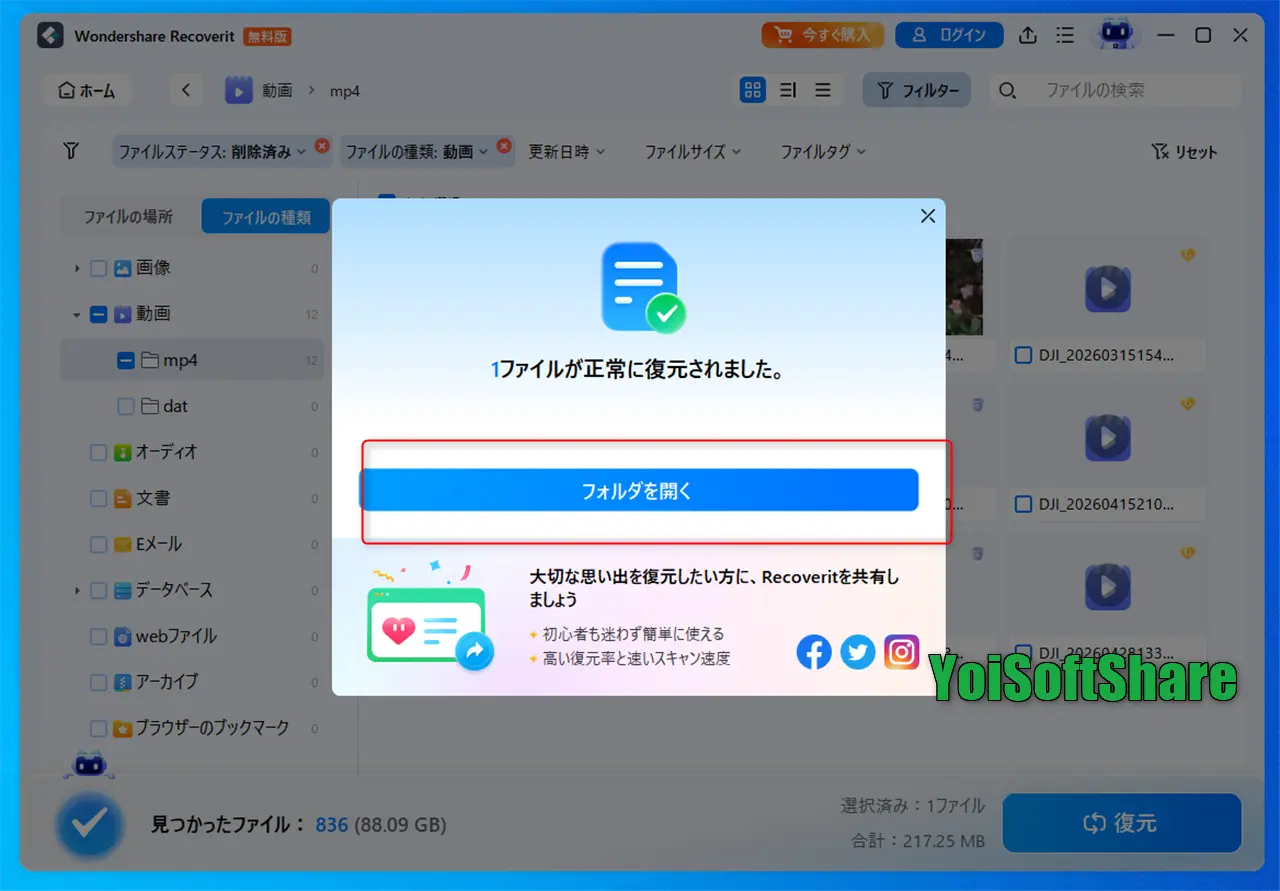Check the webファイル checkbox
Viewport: 1280px width, 891px height.
[98, 636]
